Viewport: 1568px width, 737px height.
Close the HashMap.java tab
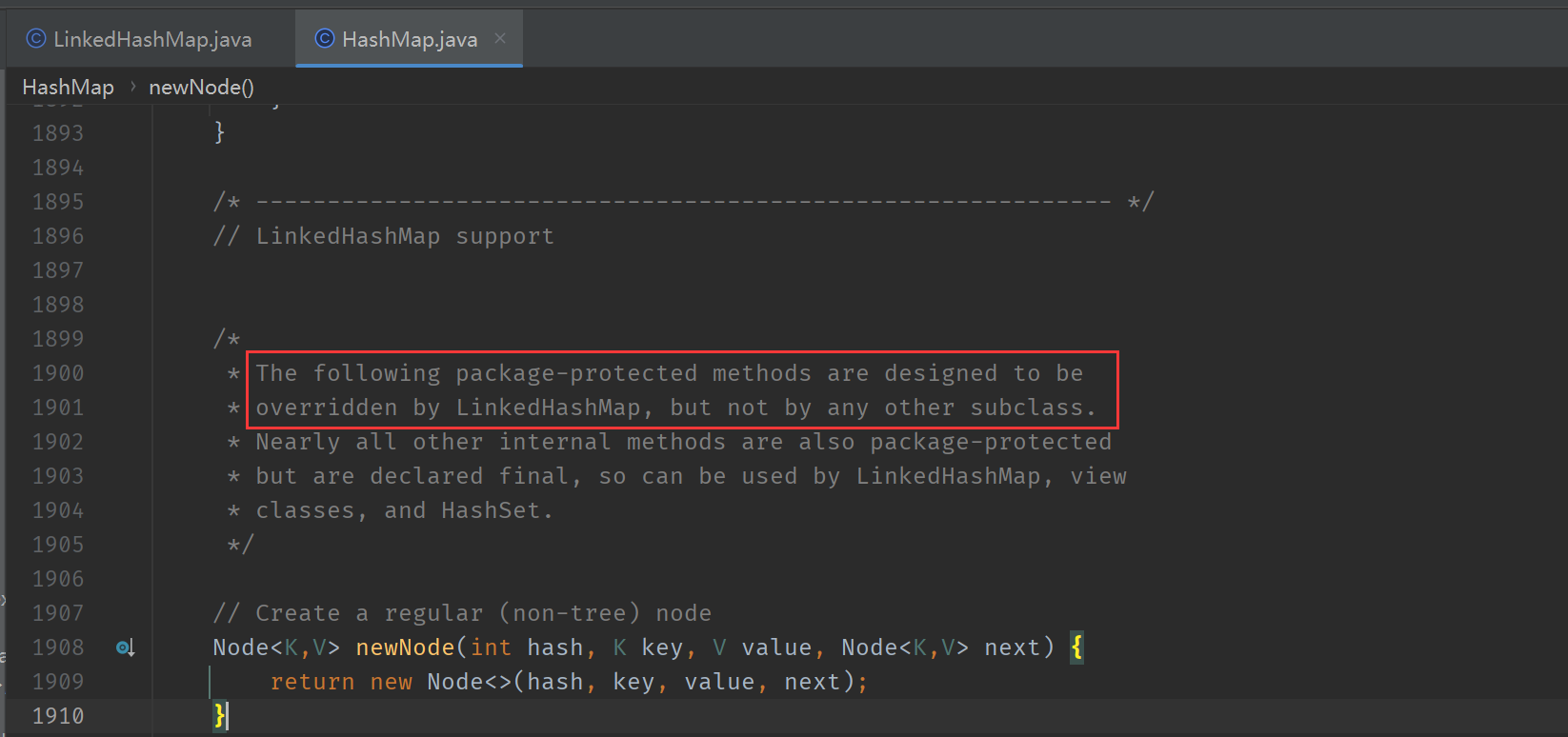point(500,38)
